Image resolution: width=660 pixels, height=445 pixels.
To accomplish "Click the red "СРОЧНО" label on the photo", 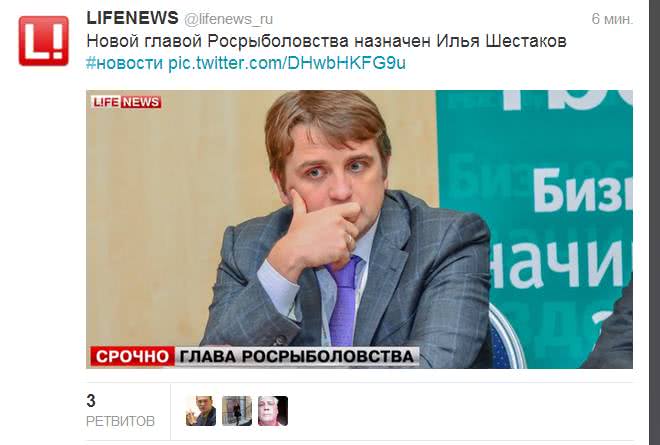I will coord(132,356).
